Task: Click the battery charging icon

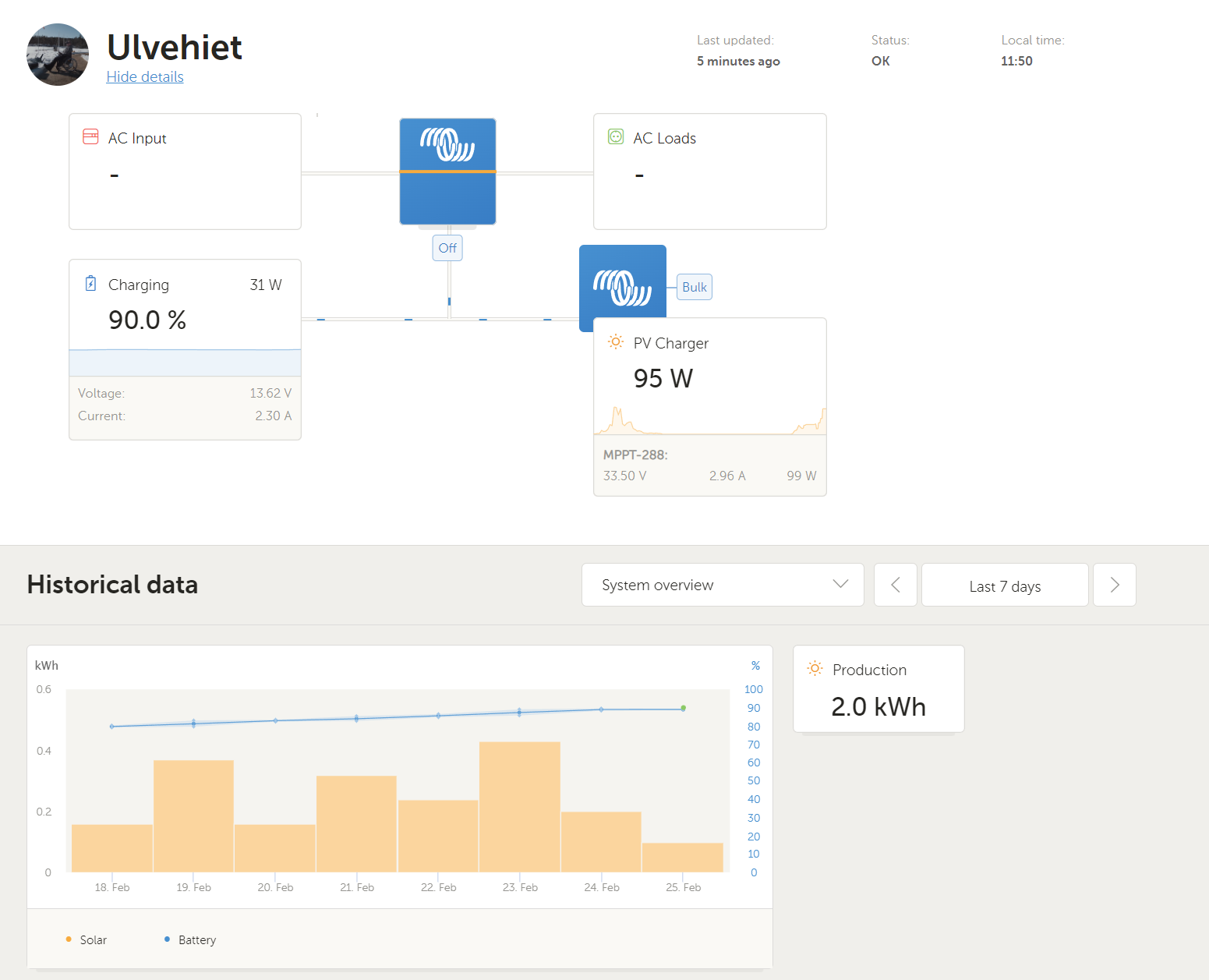Action: click(x=90, y=284)
